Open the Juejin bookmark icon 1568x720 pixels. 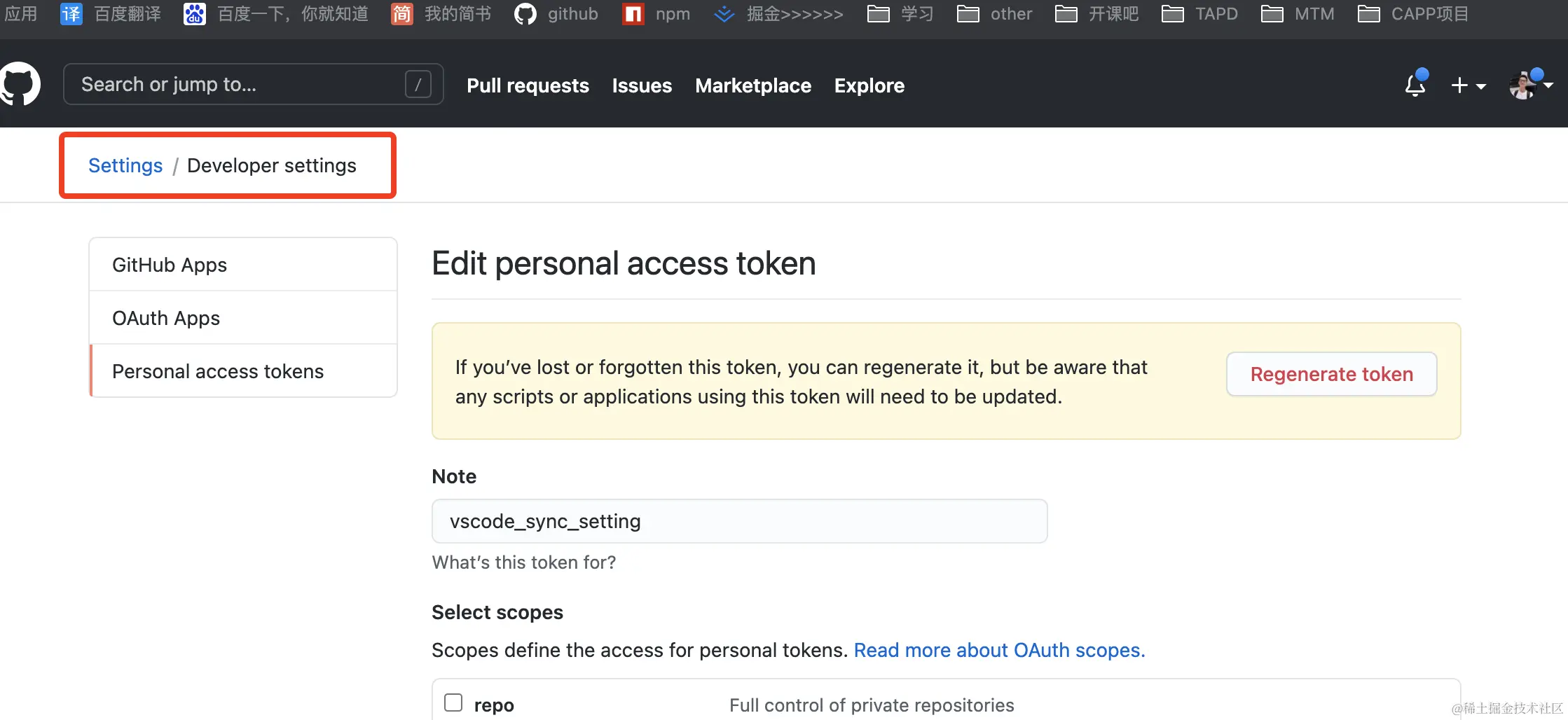(724, 14)
